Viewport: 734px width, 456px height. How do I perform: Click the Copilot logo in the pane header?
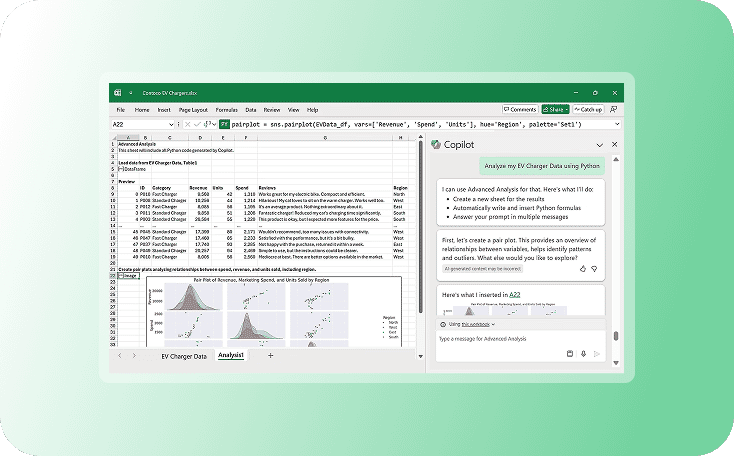pyautogui.click(x=436, y=144)
